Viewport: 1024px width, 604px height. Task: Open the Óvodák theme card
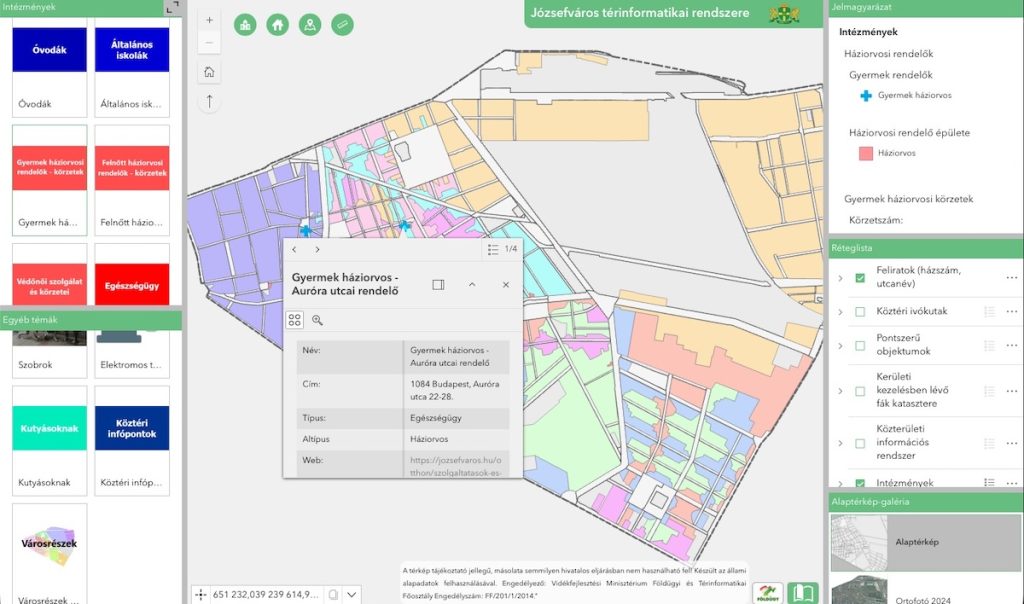[50, 67]
